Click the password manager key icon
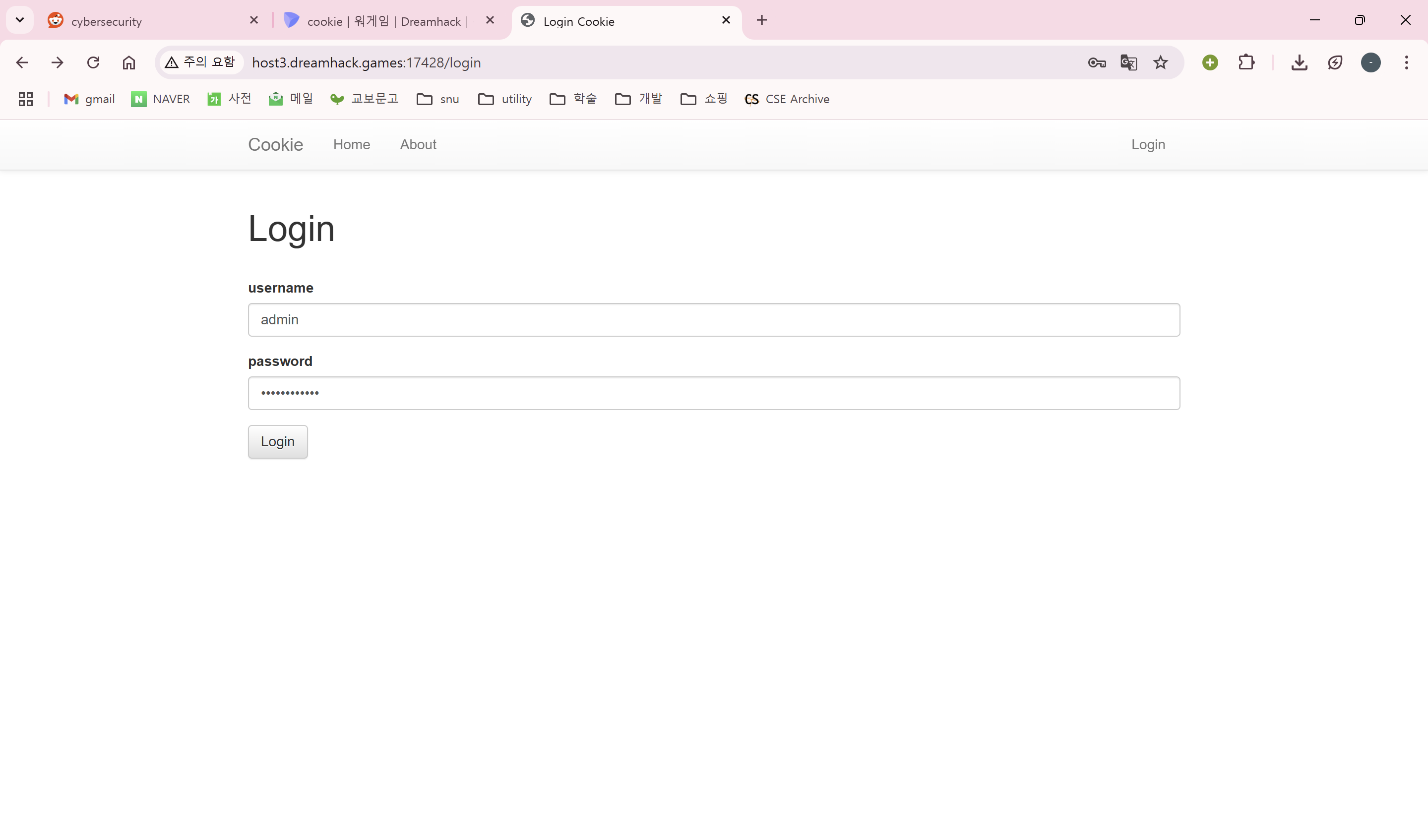 1097,63
